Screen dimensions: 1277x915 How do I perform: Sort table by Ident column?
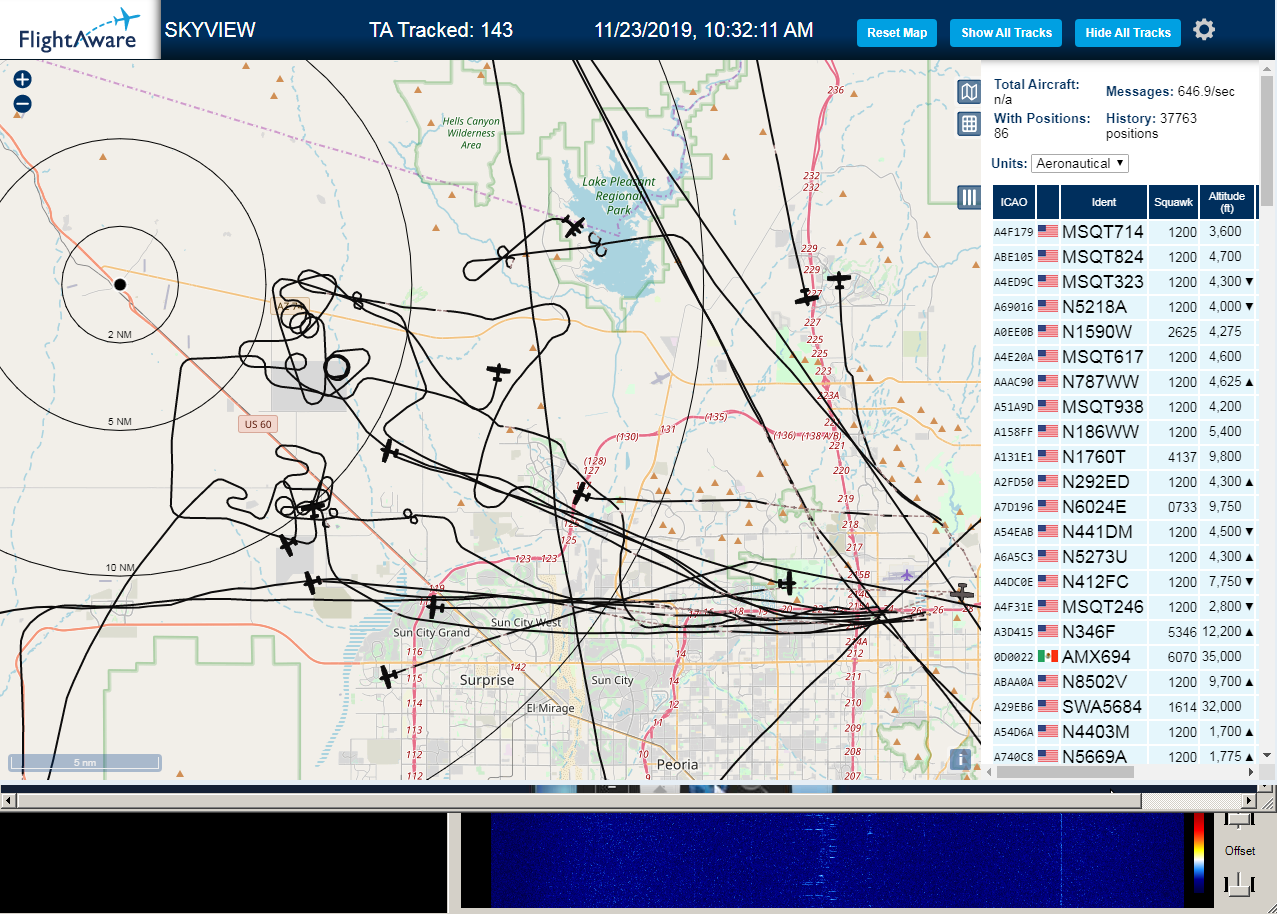[x=1104, y=202]
